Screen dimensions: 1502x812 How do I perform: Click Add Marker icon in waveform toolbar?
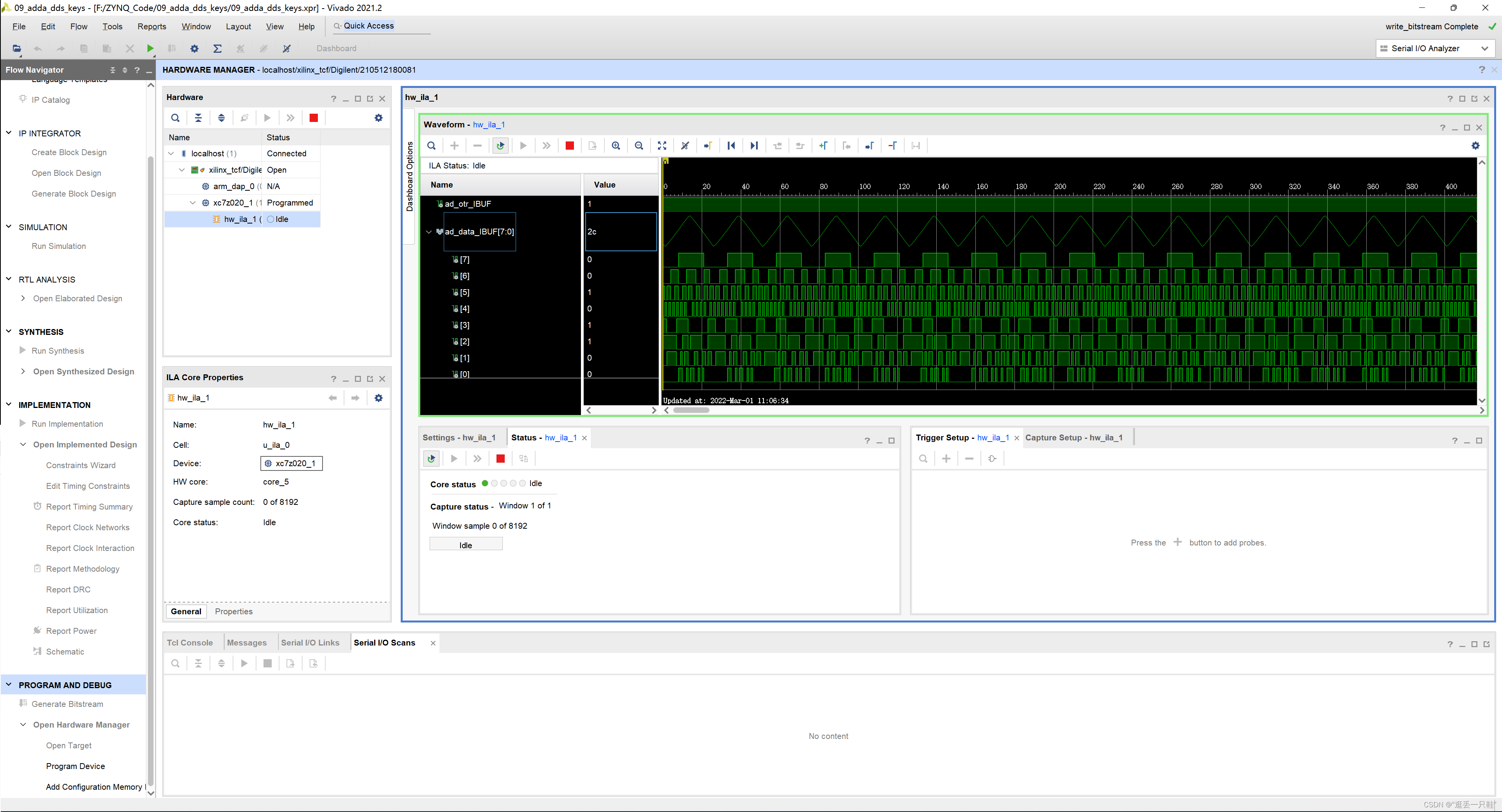(x=823, y=146)
